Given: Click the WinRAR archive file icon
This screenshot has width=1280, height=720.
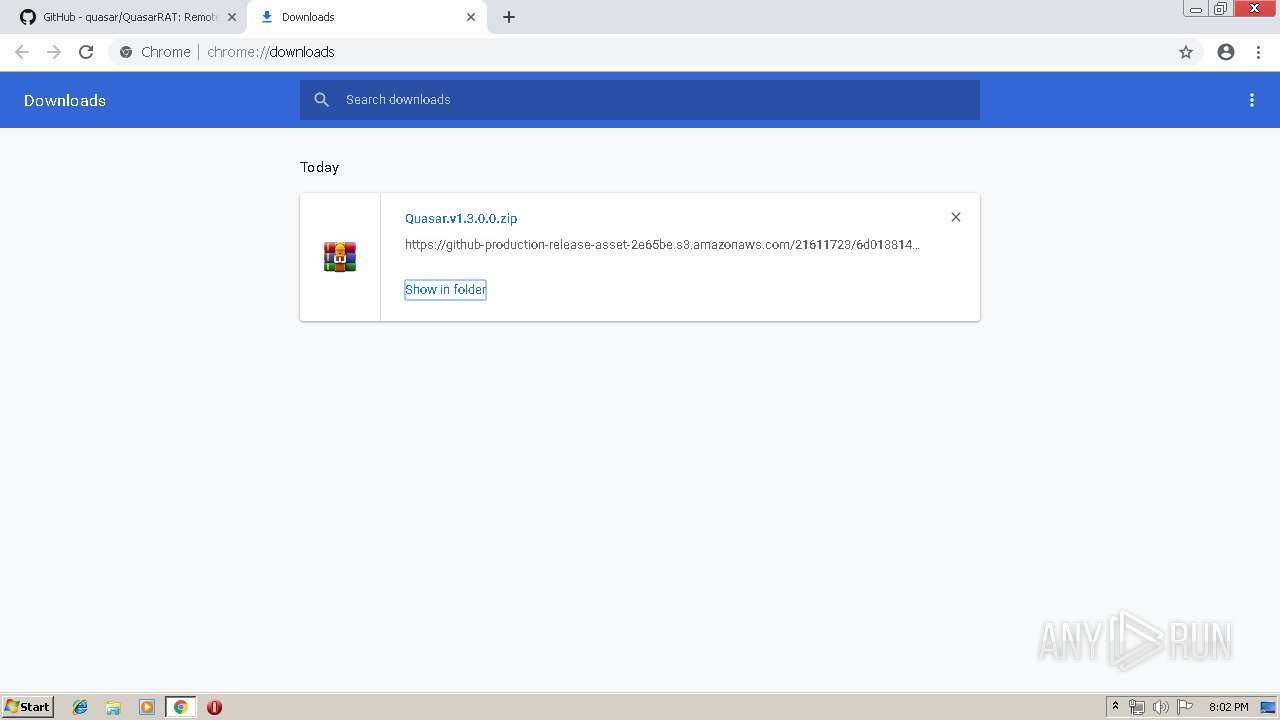Looking at the screenshot, I should pyautogui.click(x=340, y=257).
